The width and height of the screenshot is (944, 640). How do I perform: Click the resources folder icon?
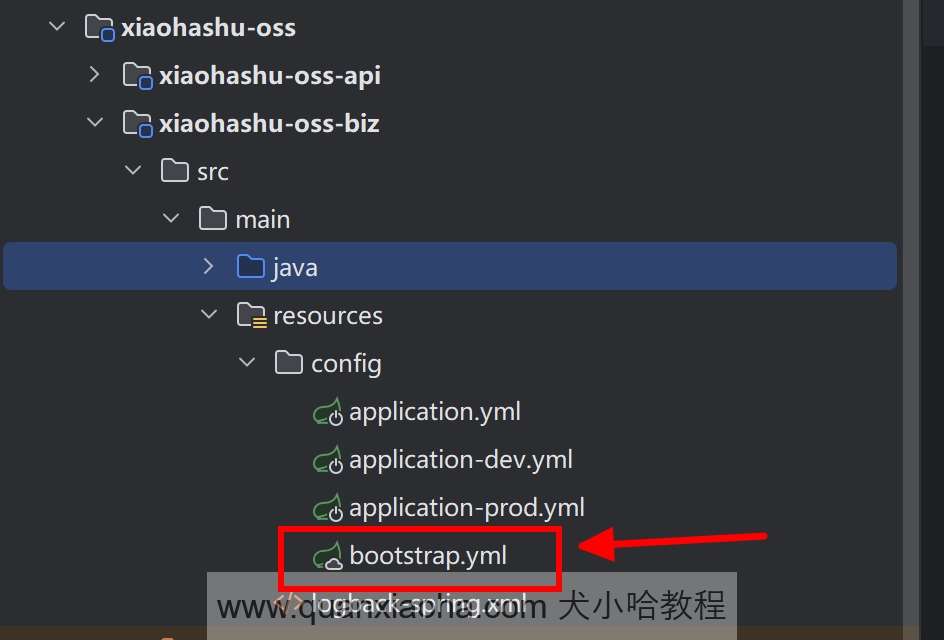point(251,315)
